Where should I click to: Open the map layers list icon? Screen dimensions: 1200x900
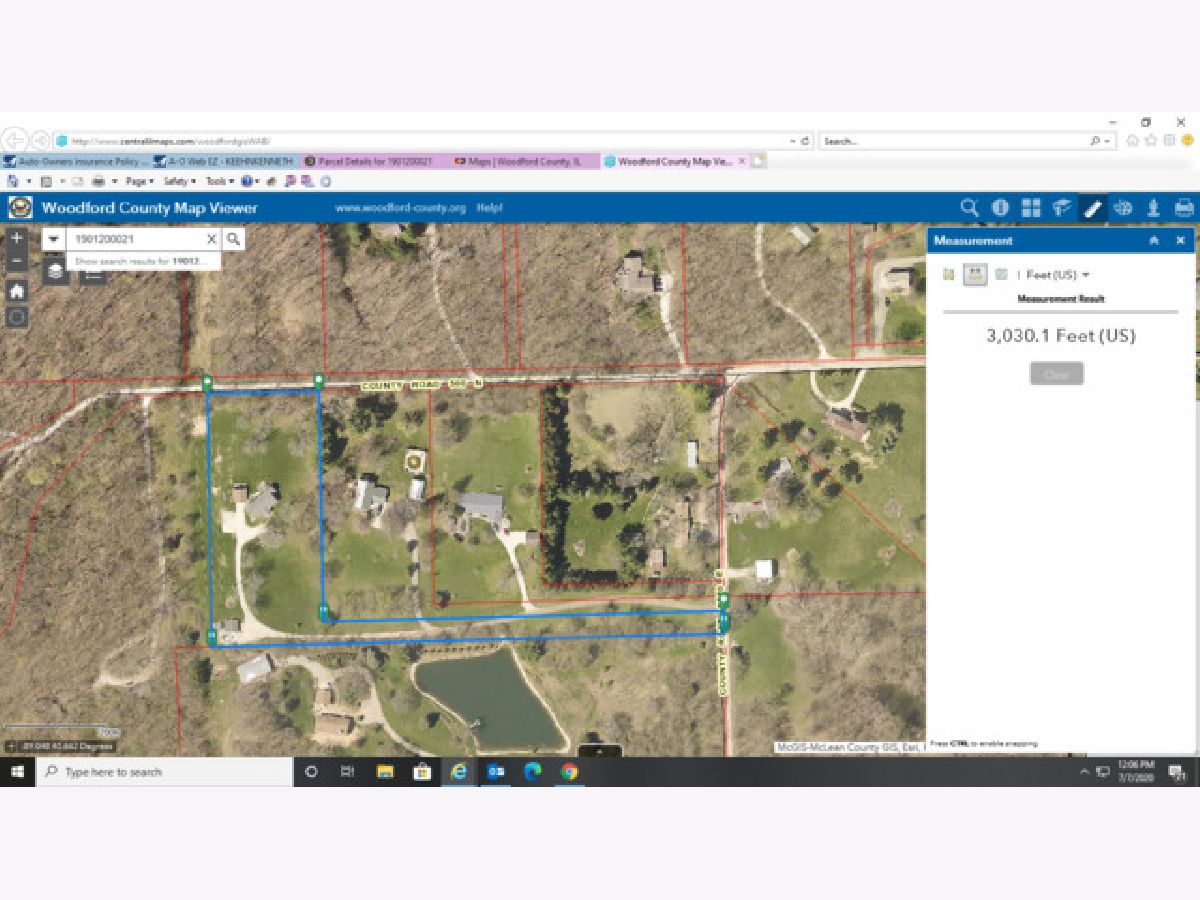click(56, 270)
